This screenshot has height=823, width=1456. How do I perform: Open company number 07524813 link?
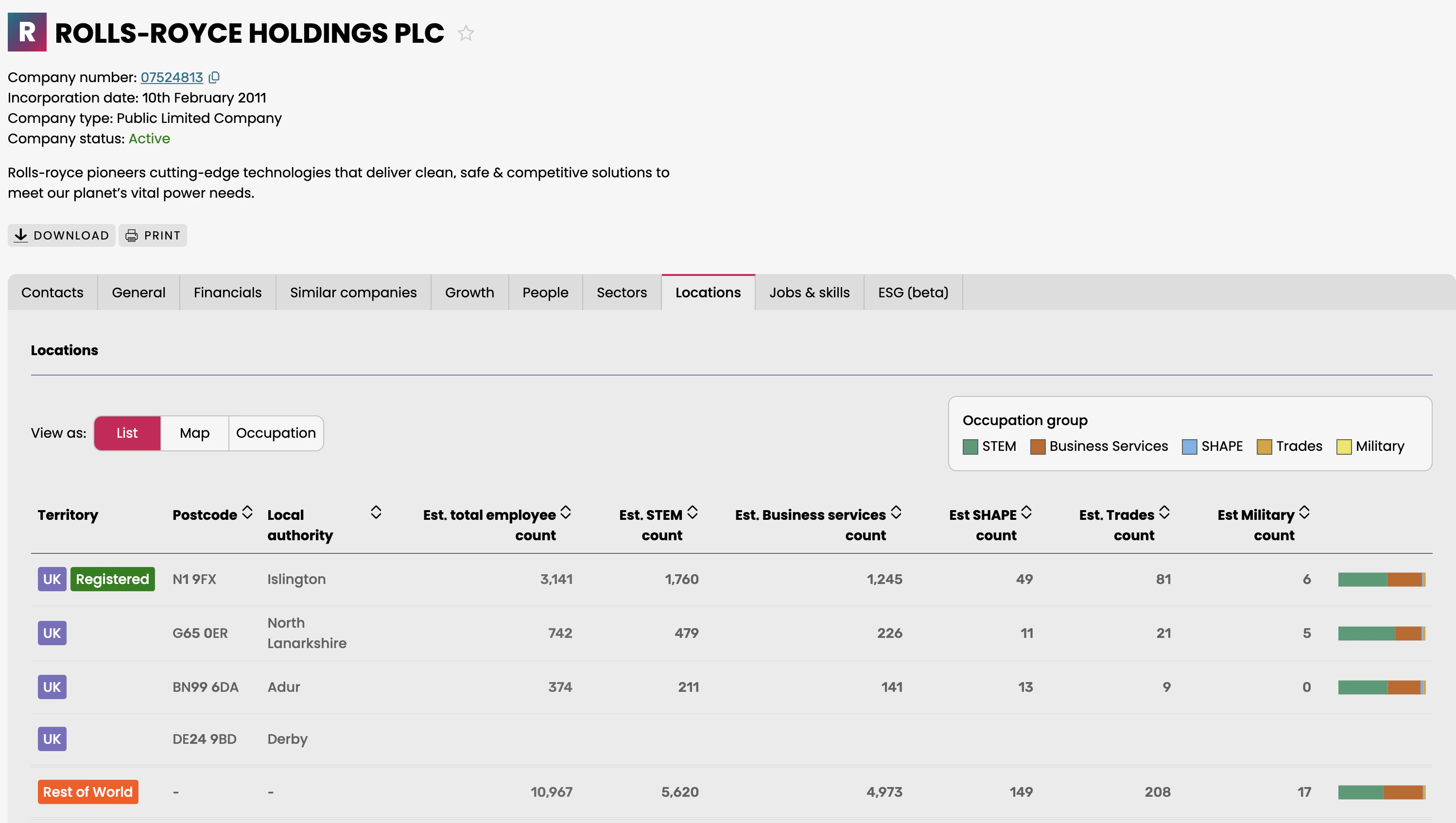(x=172, y=77)
